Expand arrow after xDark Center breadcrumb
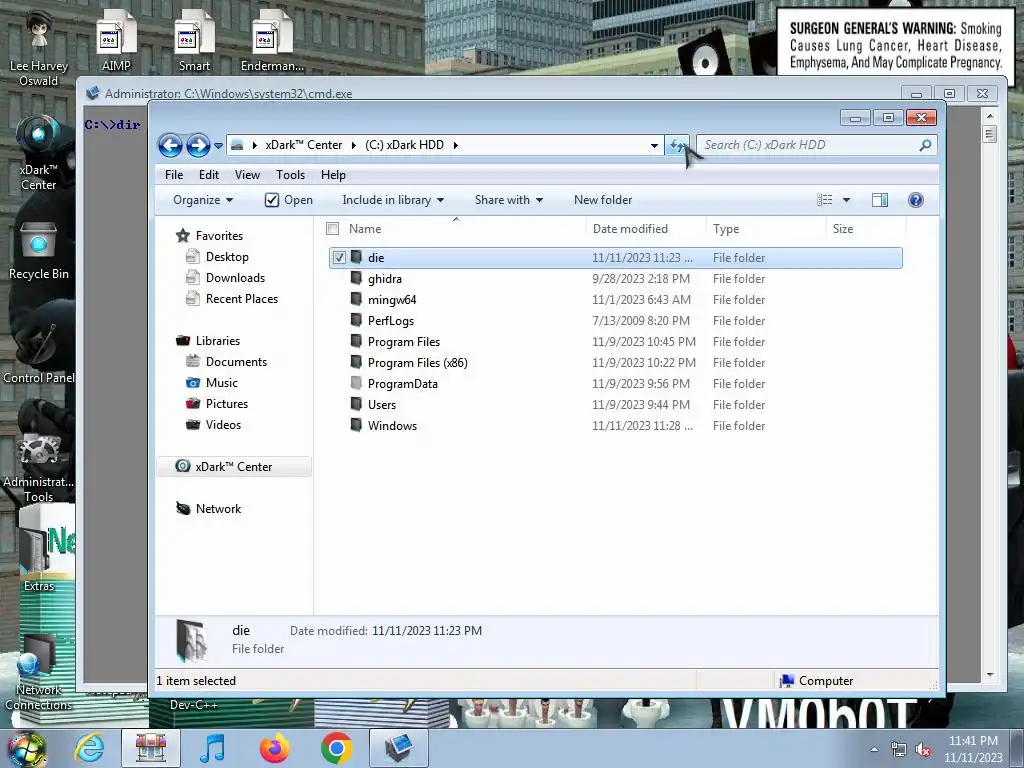Image resolution: width=1024 pixels, height=768 pixels. 353,145
